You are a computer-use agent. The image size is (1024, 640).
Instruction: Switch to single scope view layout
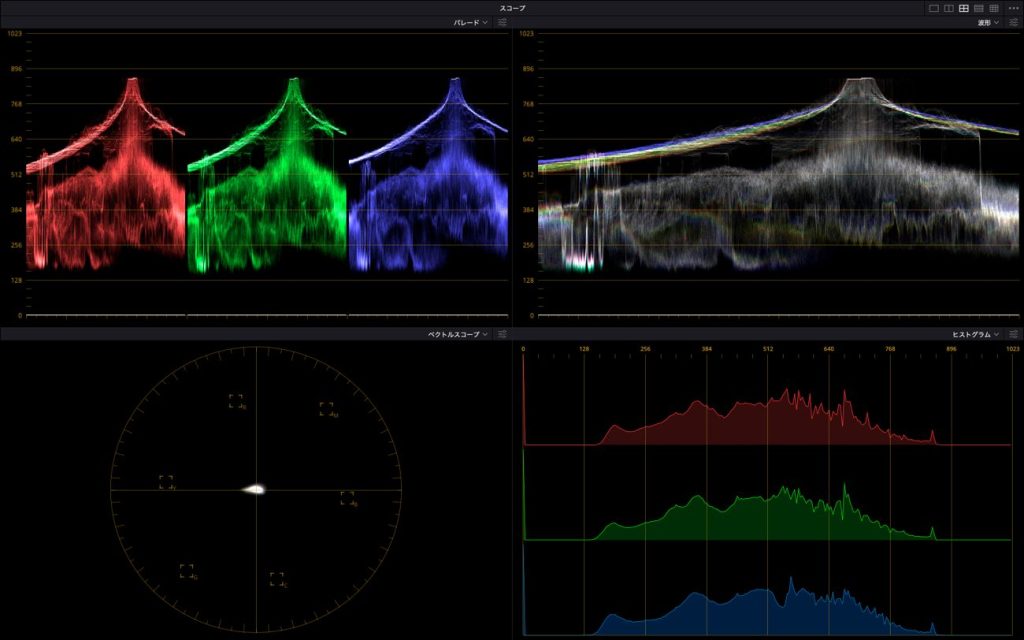(934, 8)
